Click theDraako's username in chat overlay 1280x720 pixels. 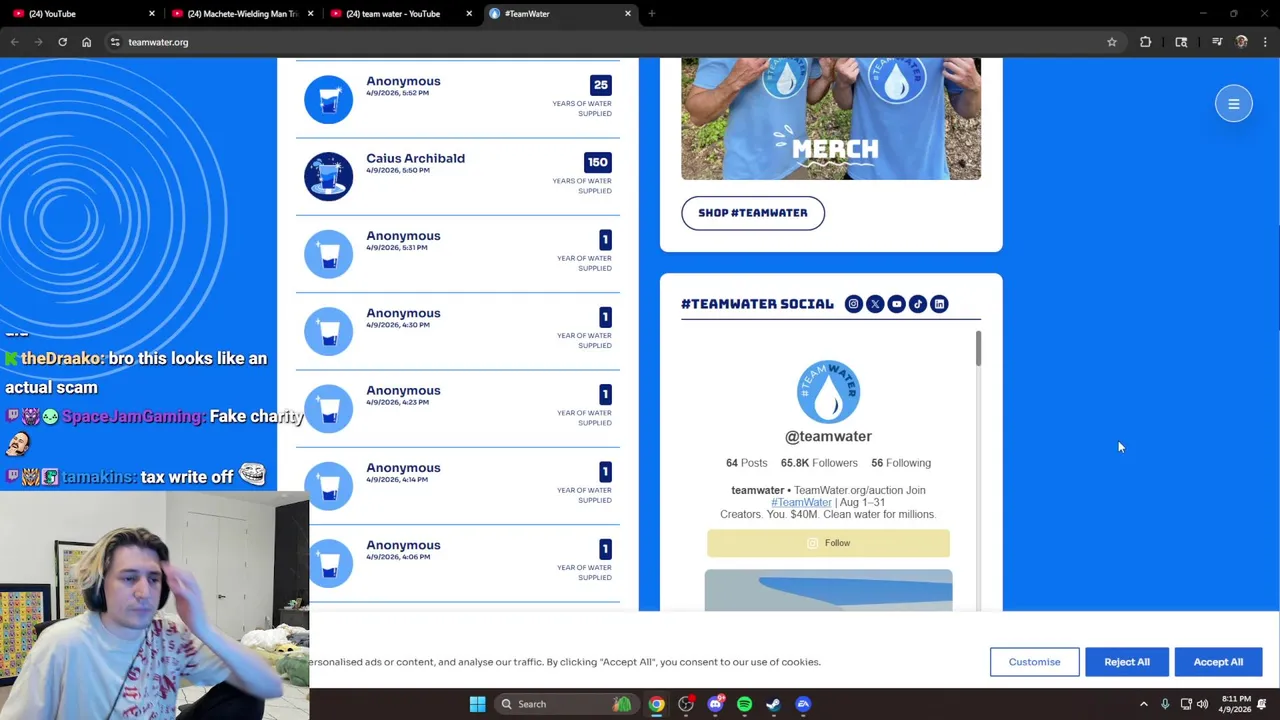point(60,358)
